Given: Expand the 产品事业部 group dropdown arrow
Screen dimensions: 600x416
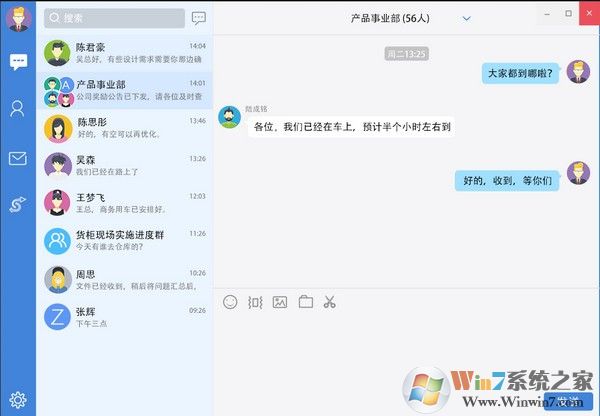Looking at the screenshot, I should pyautogui.click(x=466, y=18).
